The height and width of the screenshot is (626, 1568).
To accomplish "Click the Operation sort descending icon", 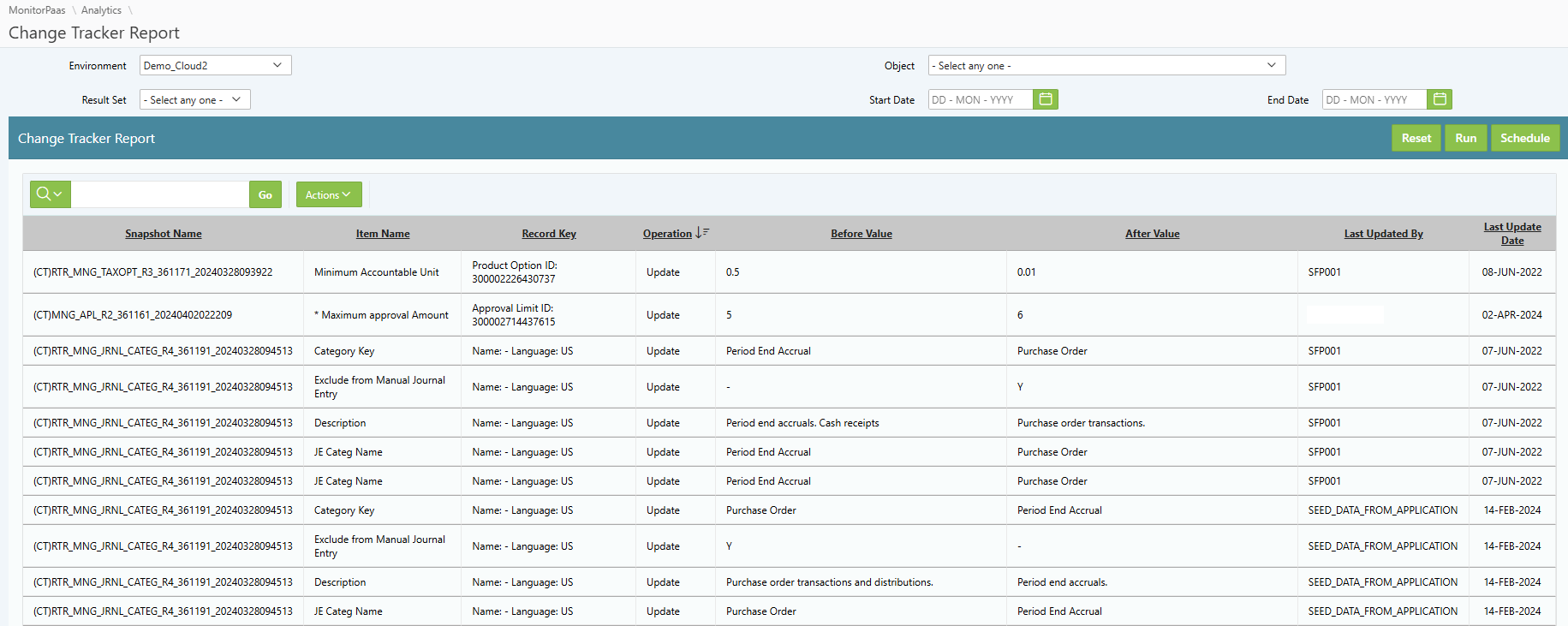I will point(702,233).
